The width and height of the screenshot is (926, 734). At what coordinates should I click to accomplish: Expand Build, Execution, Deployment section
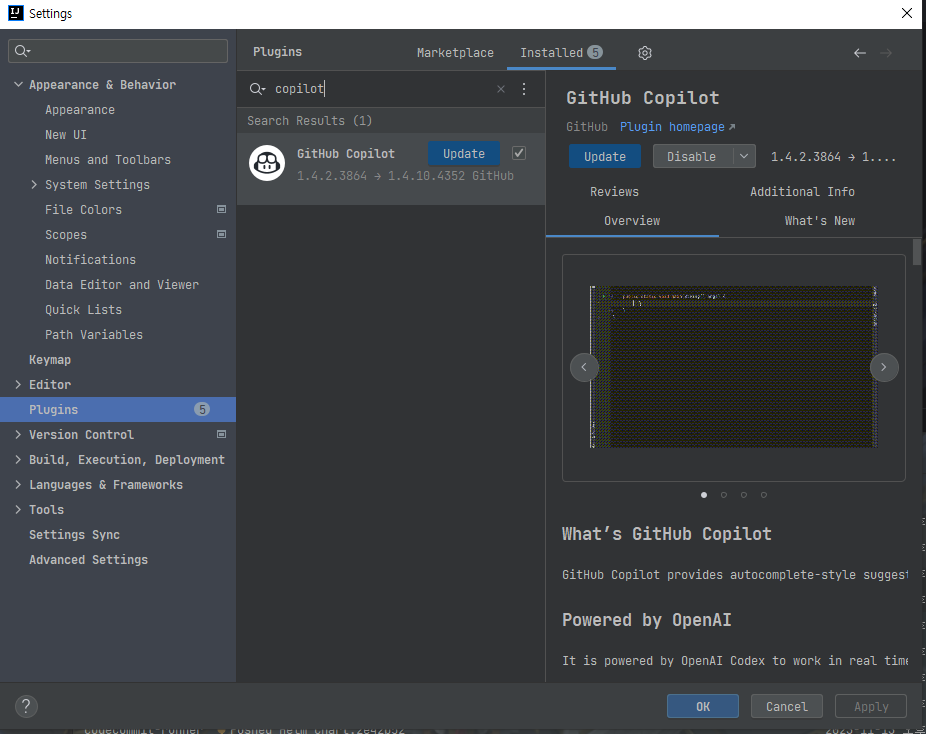[x=18, y=459]
